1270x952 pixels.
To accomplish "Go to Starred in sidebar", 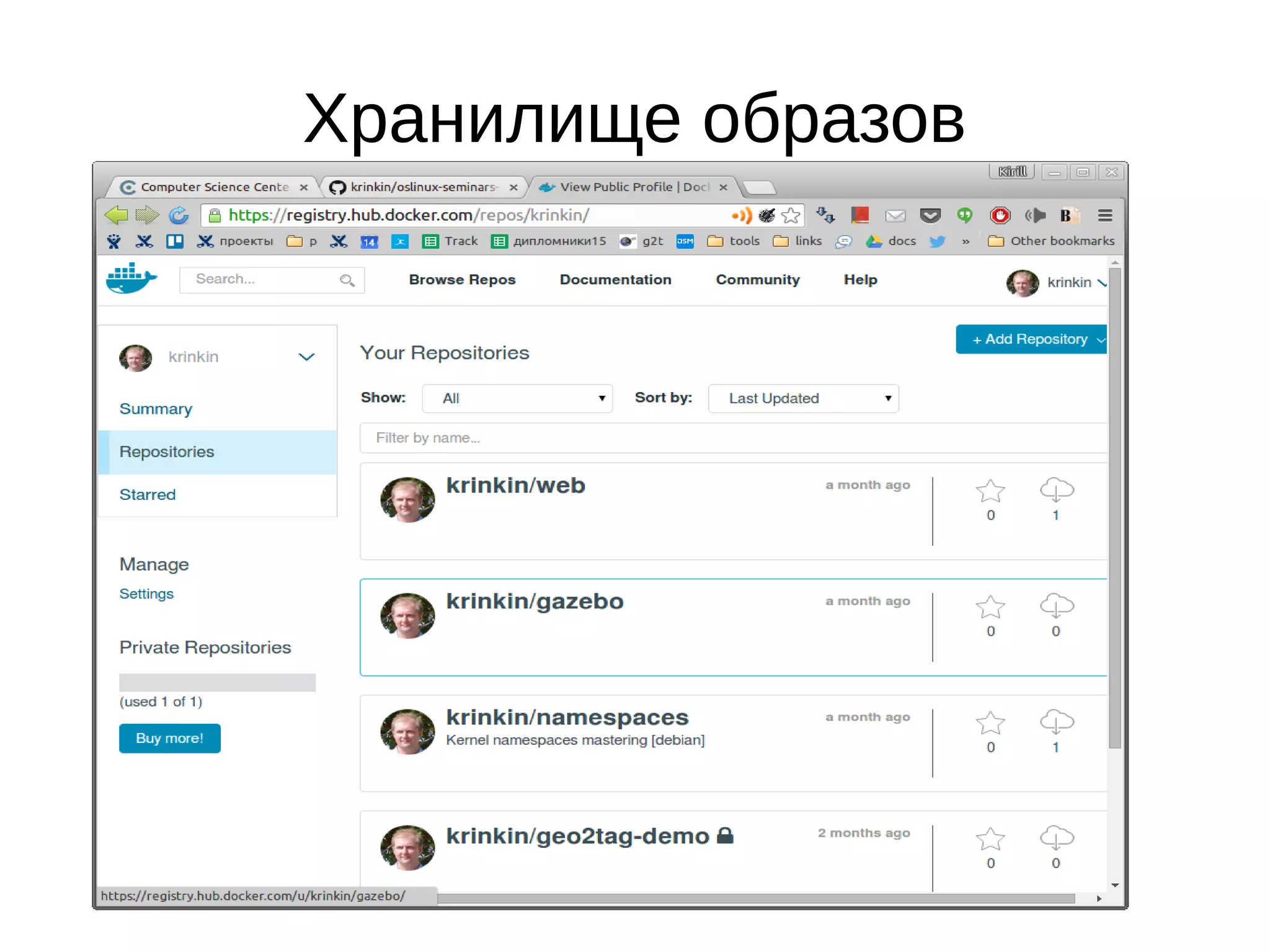I will [x=148, y=494].
